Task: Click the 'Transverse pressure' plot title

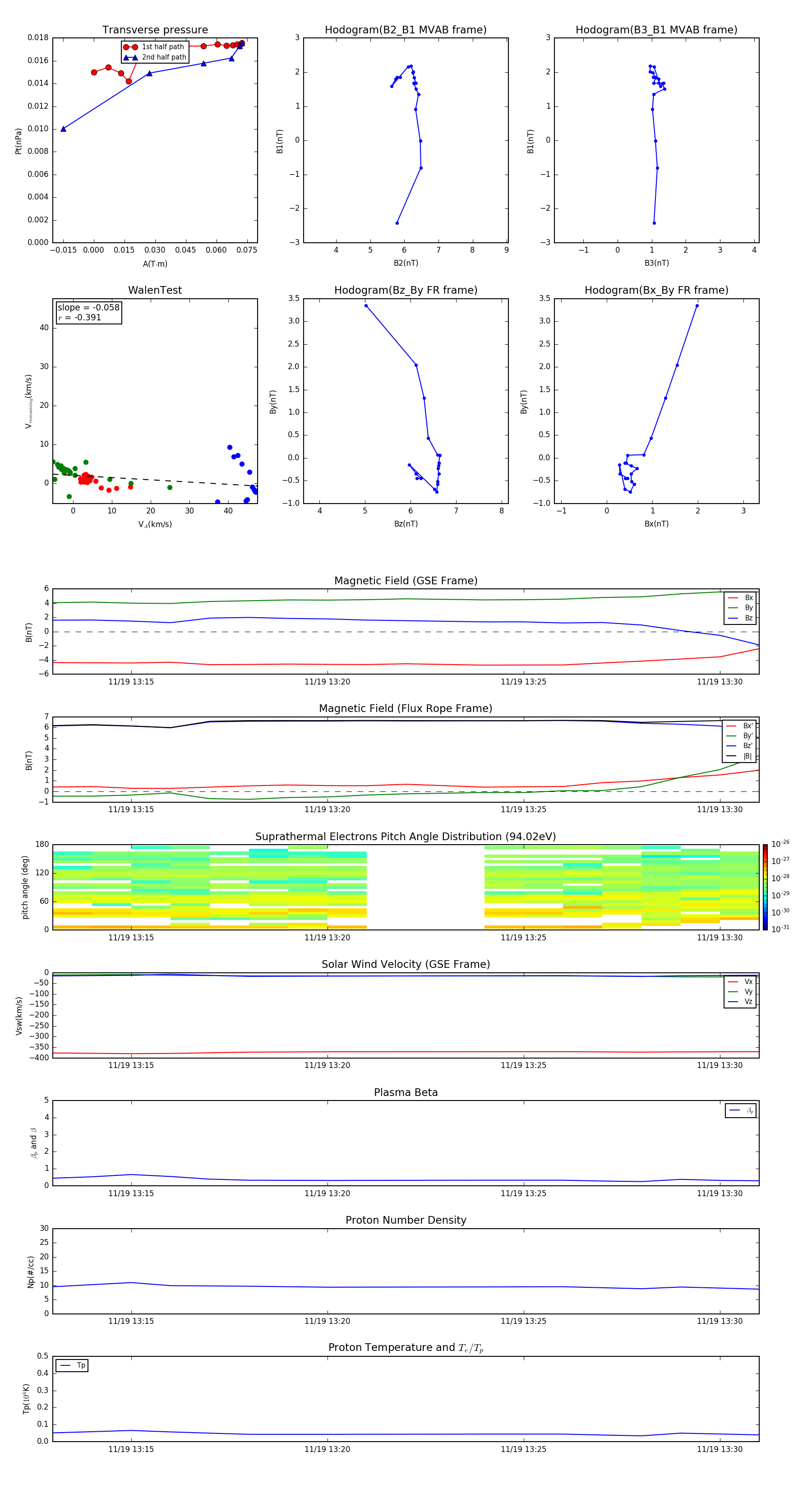Action: pyautogui.click(x=155, y=30)
